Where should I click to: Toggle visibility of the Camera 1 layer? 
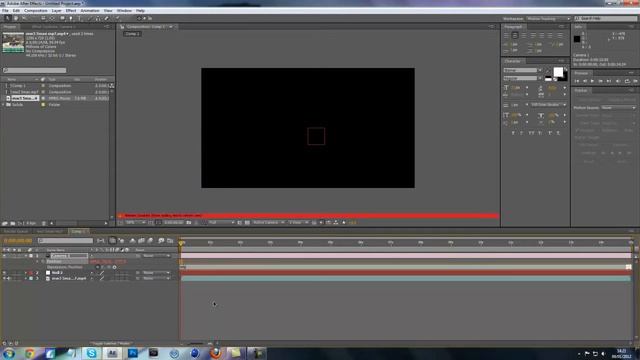click(4, 256)
